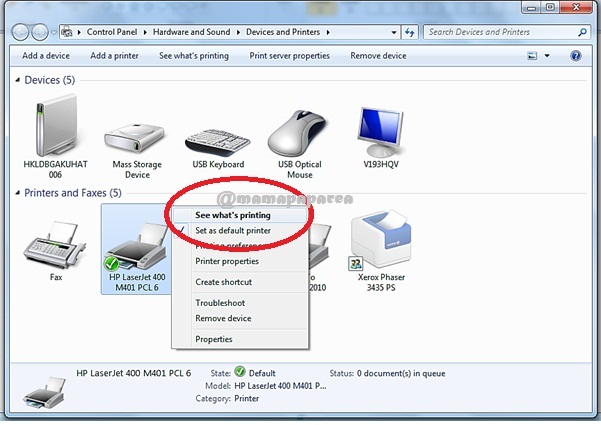Viewport: 601px width, 425px height.
Task: Select the USB Keyboard device icon
Action: coord(218,143)
